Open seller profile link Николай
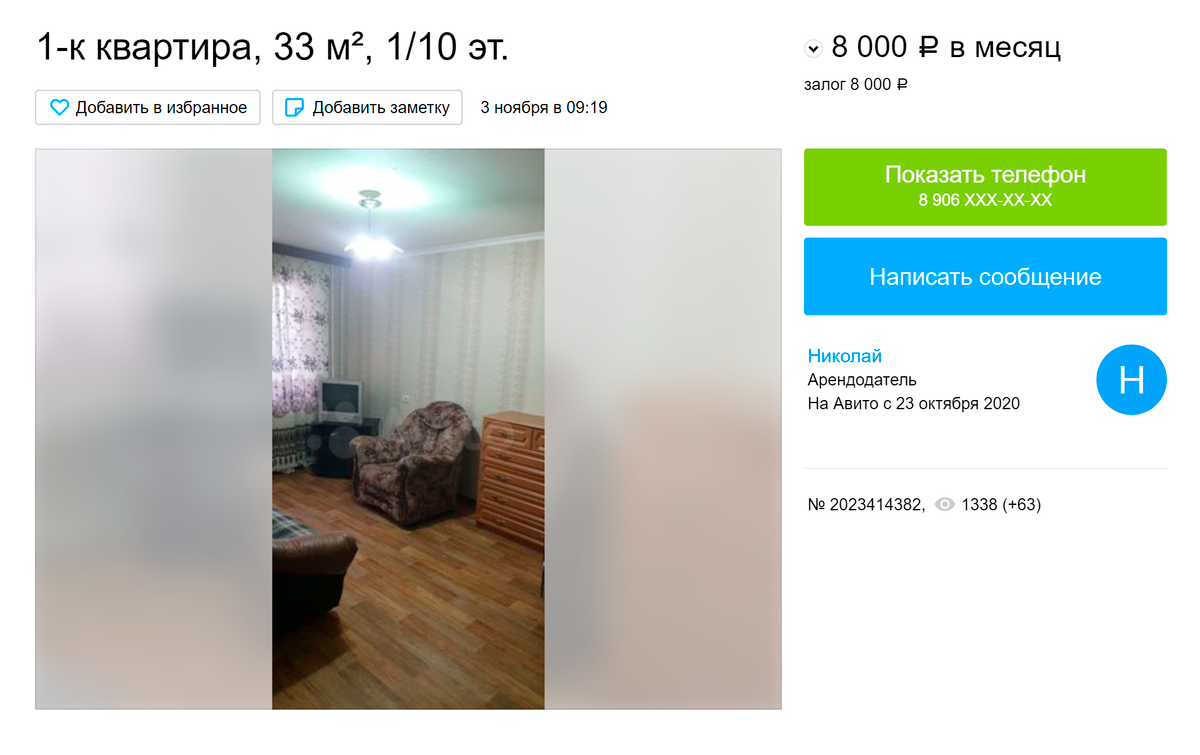The image size is (1200, 755). coord(845,356)
